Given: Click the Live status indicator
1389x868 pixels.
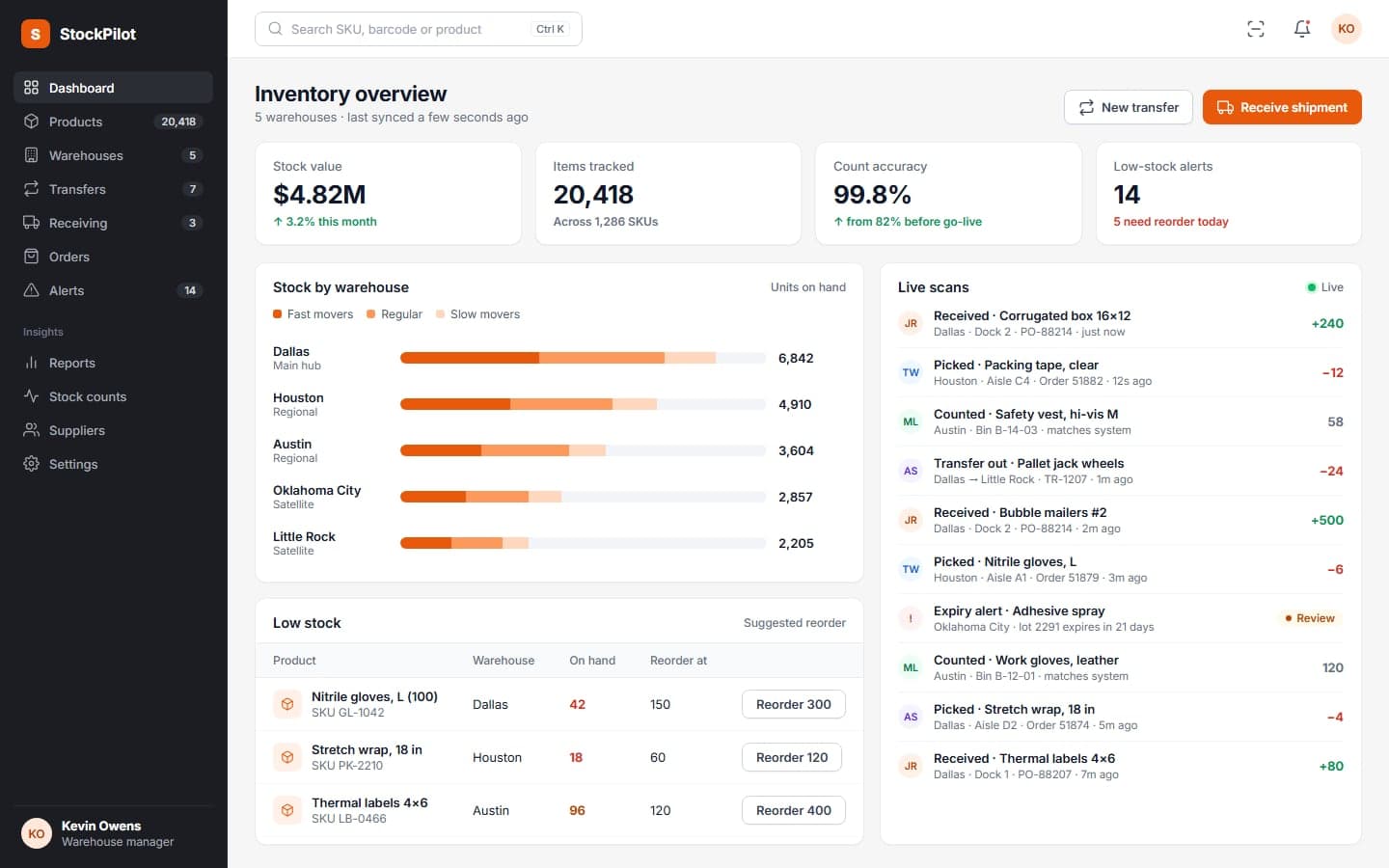Looking at the screenshot, I should (x=1324, y=287).
